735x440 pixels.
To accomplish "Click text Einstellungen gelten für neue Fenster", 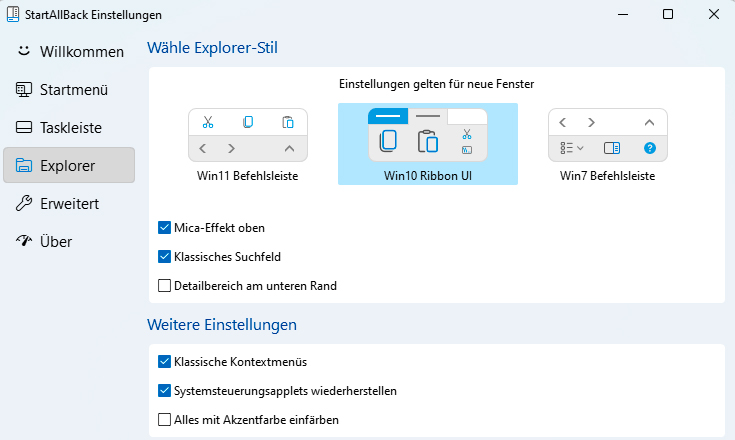I will point(436,84).
